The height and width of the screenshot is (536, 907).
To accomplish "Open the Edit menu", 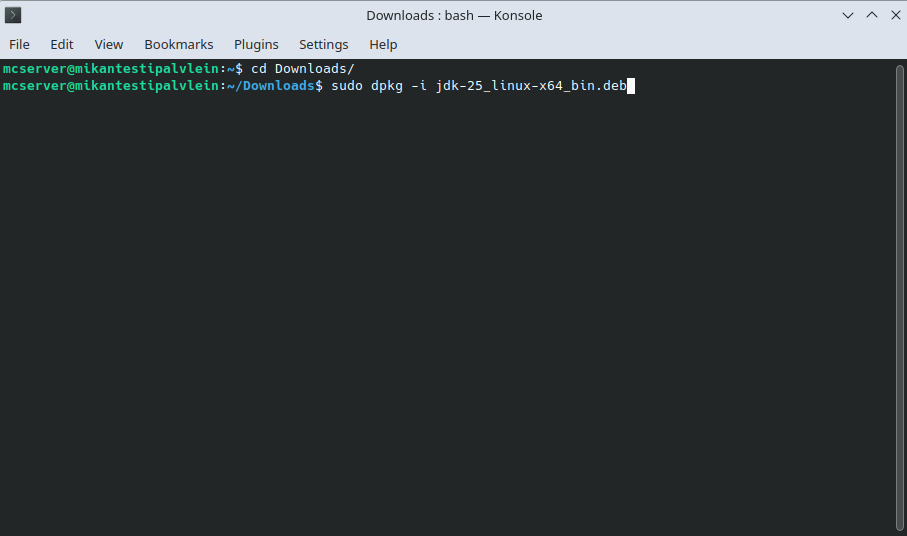I will (62, 44).
